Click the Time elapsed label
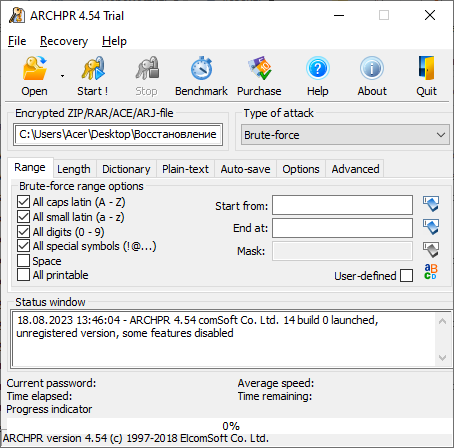This screenshot has width=454, height=448. pos(39,396)
